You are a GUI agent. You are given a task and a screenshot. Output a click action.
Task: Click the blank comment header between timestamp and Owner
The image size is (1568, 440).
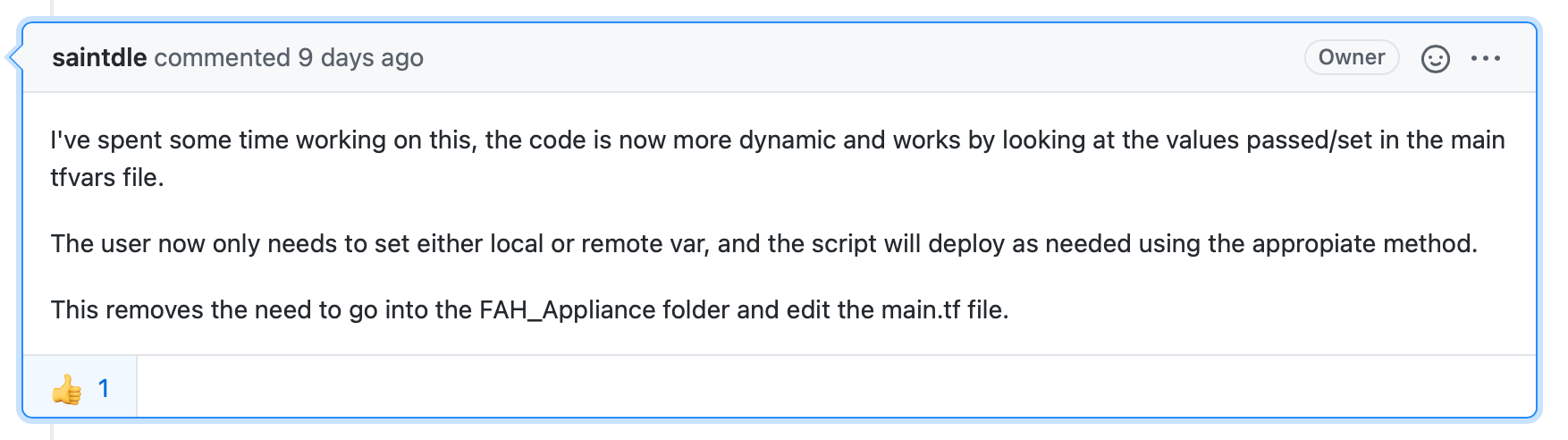tap(863, 57)
